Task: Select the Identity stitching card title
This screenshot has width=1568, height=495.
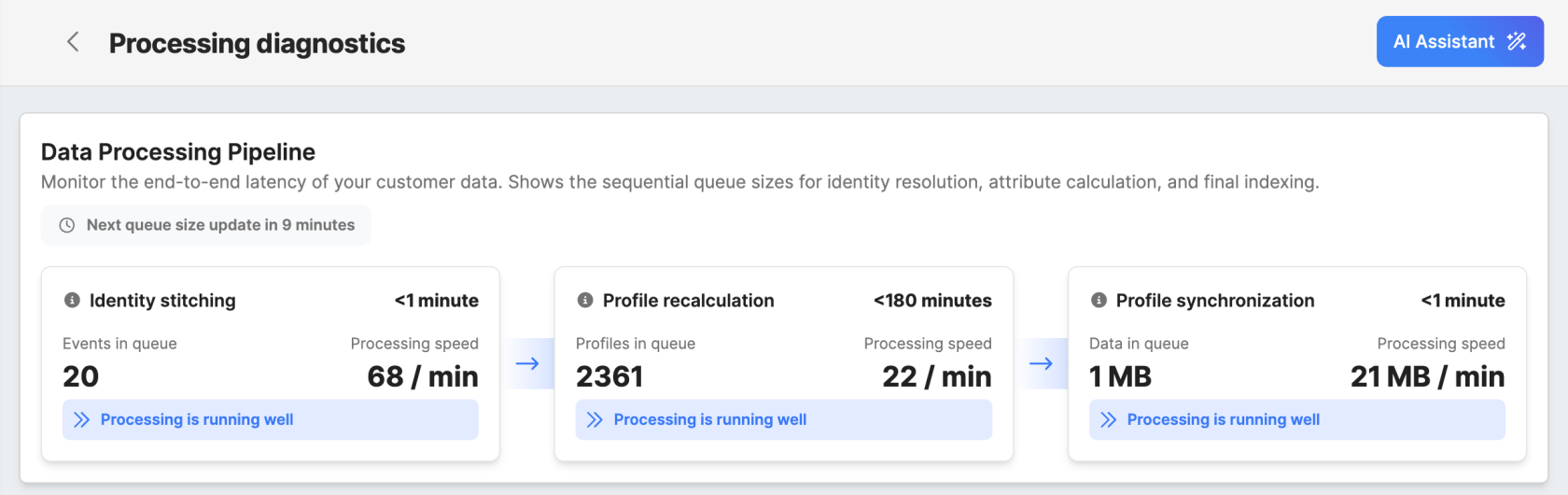Action: point(162,301)
